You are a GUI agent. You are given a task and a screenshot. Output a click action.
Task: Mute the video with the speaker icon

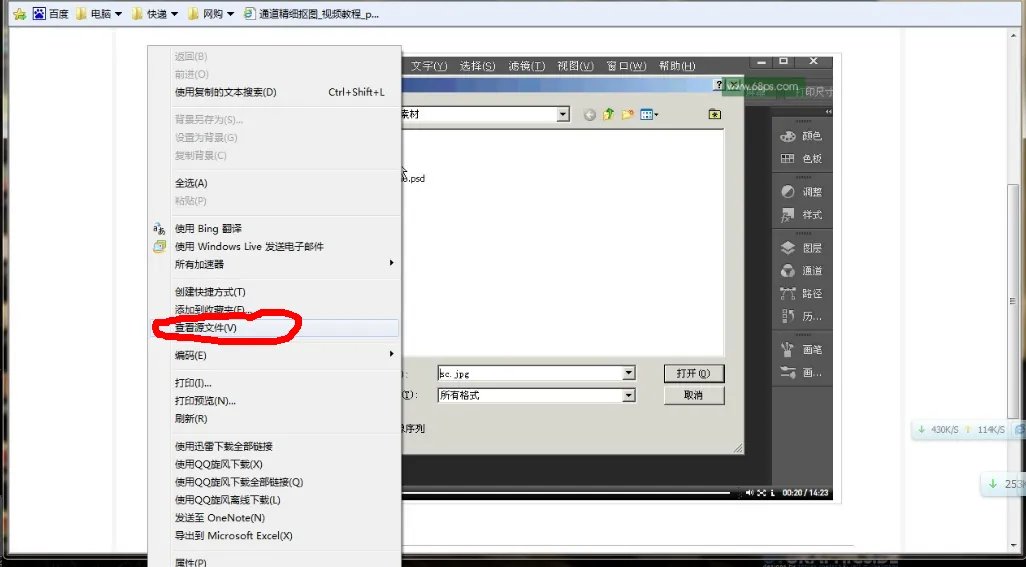pyautogui.click(x=749, y=492)
